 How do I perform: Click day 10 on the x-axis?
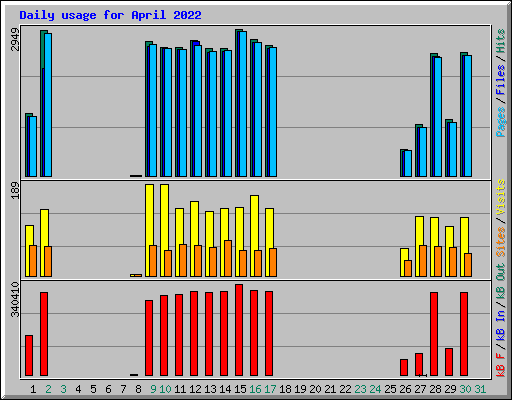(x=165, y=389)
